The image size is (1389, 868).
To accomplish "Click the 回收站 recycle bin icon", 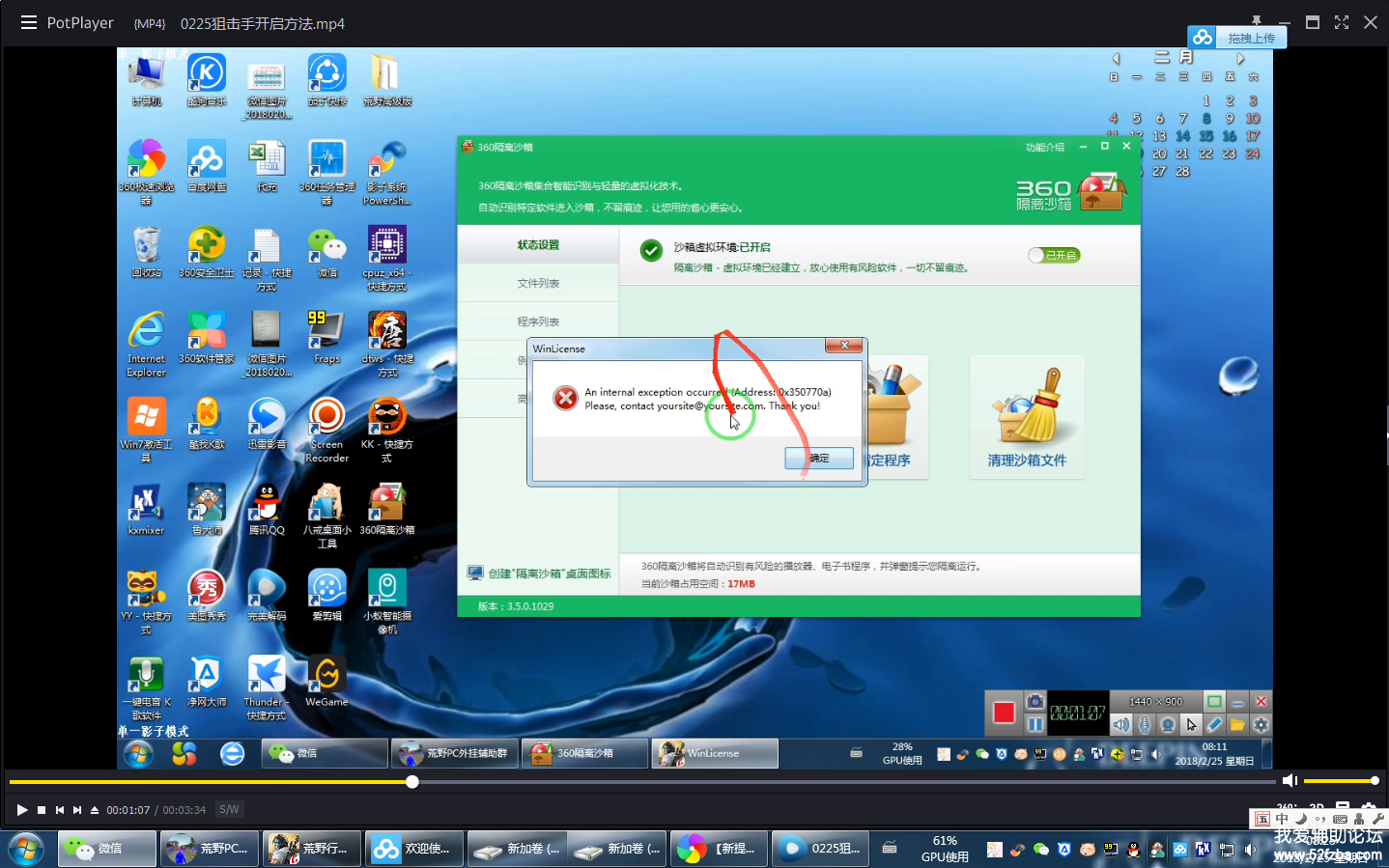I will (146, 252).
